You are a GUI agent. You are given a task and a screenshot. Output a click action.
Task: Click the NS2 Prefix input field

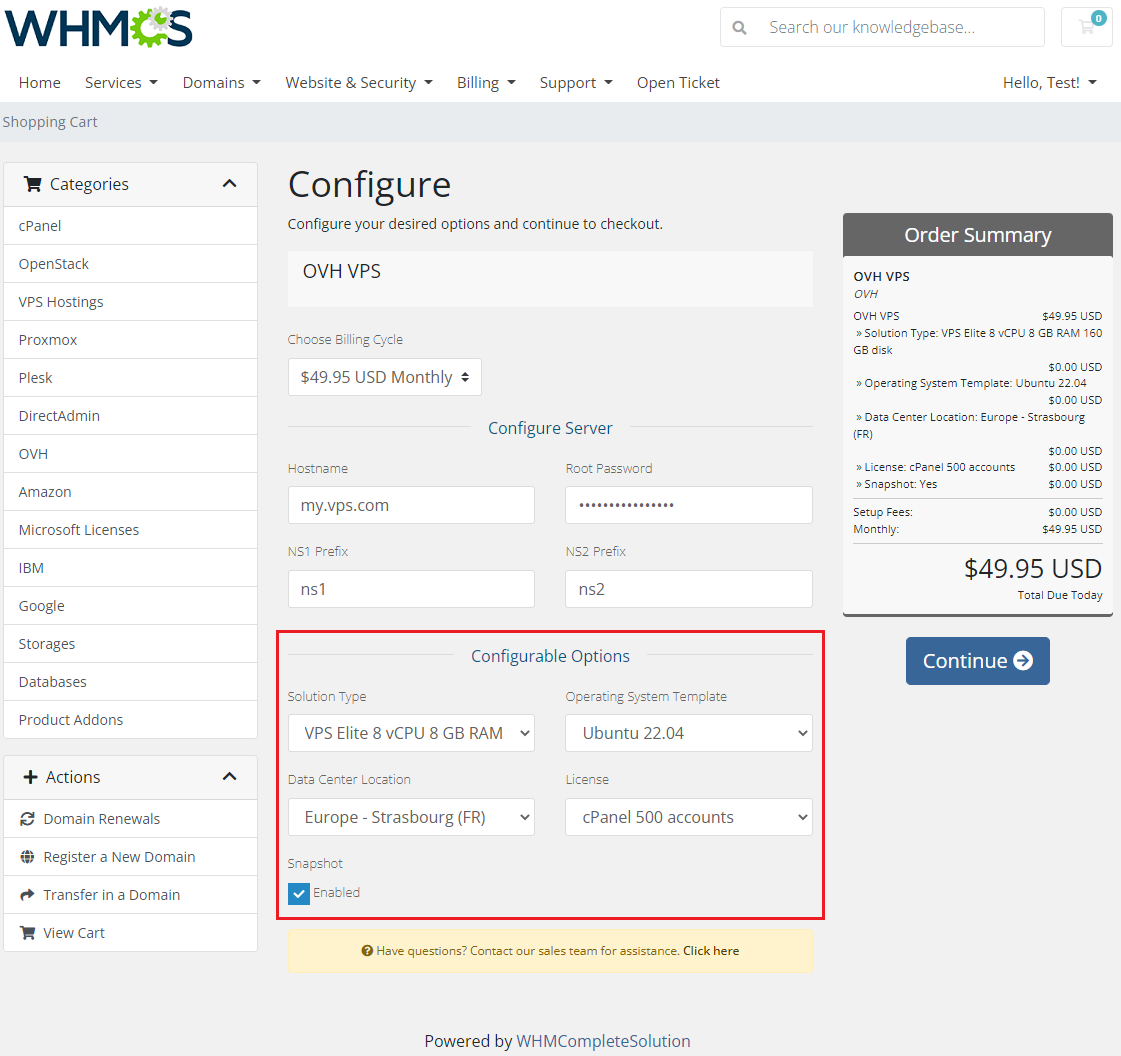(688, 588)
